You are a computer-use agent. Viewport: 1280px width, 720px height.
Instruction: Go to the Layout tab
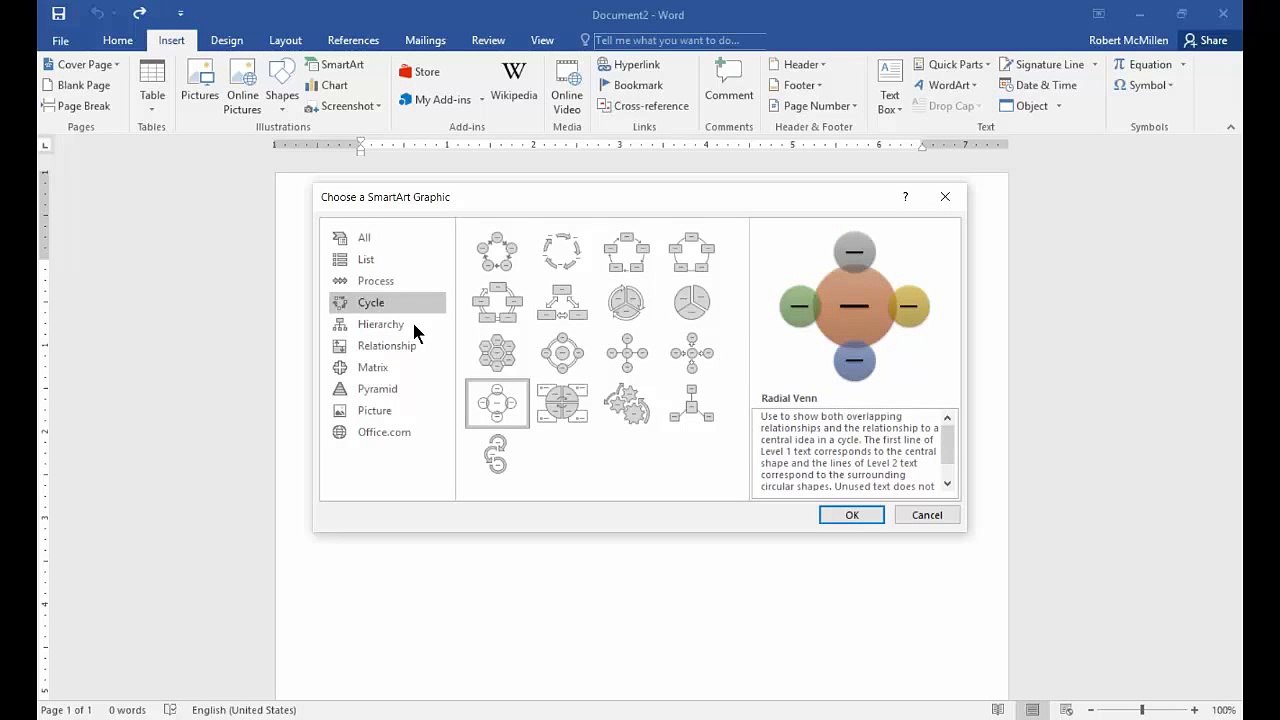point(285,40)
